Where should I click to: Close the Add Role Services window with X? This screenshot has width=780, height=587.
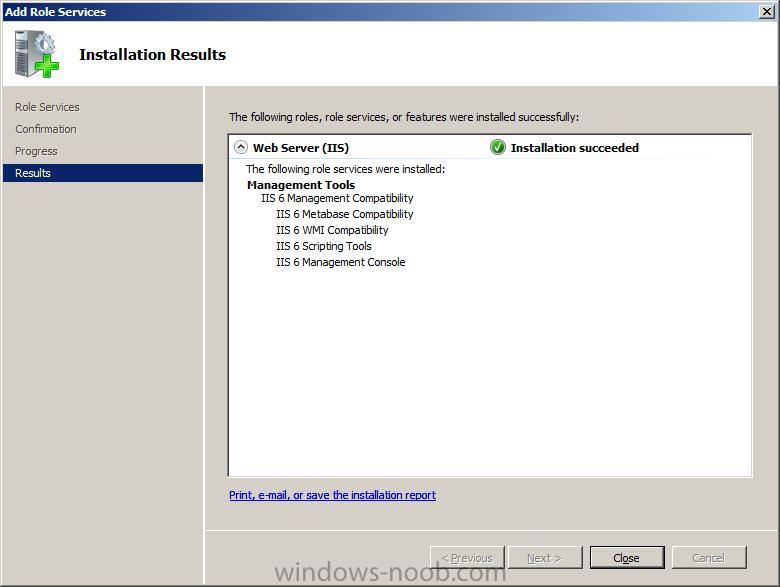767,11
